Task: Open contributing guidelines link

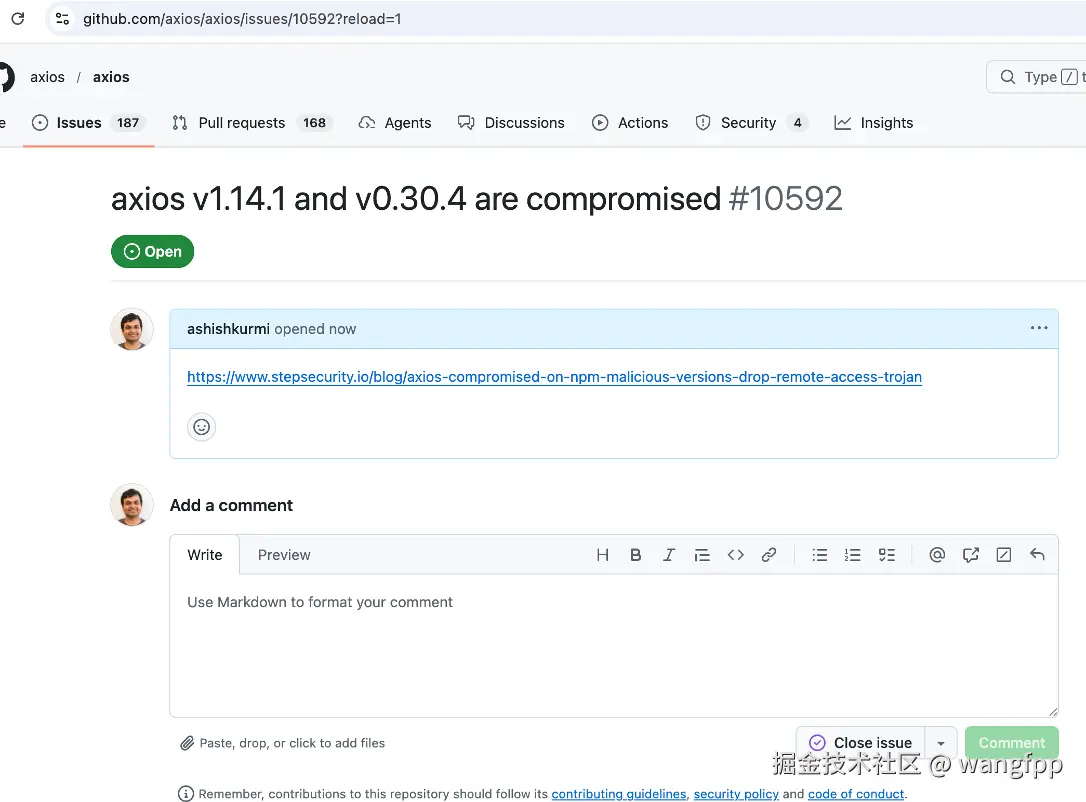Action: (618, 794)
